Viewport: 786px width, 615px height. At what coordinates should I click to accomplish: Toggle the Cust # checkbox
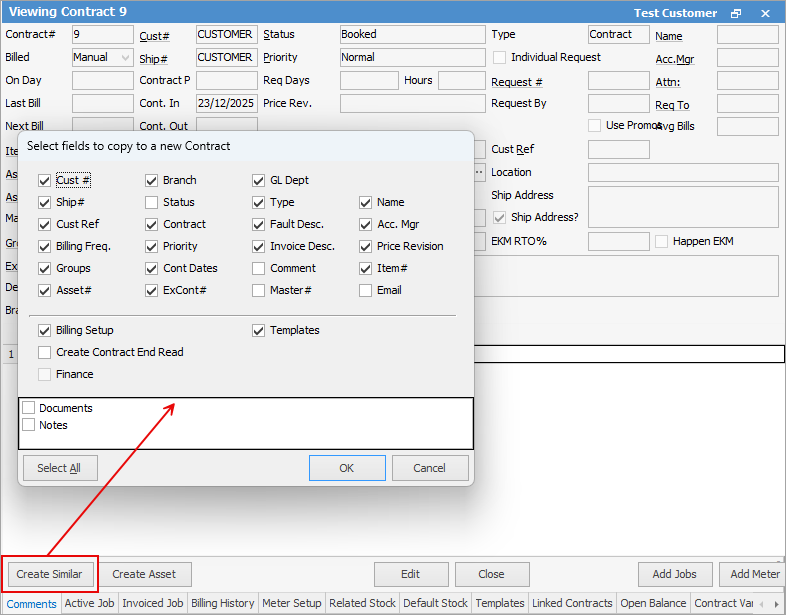[45, 180]
